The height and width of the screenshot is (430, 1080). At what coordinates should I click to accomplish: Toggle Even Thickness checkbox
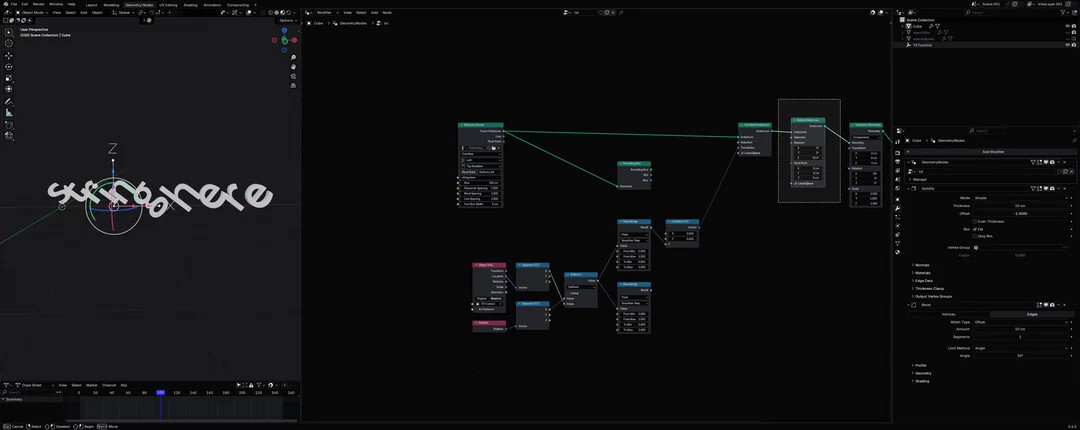[975, 221]
